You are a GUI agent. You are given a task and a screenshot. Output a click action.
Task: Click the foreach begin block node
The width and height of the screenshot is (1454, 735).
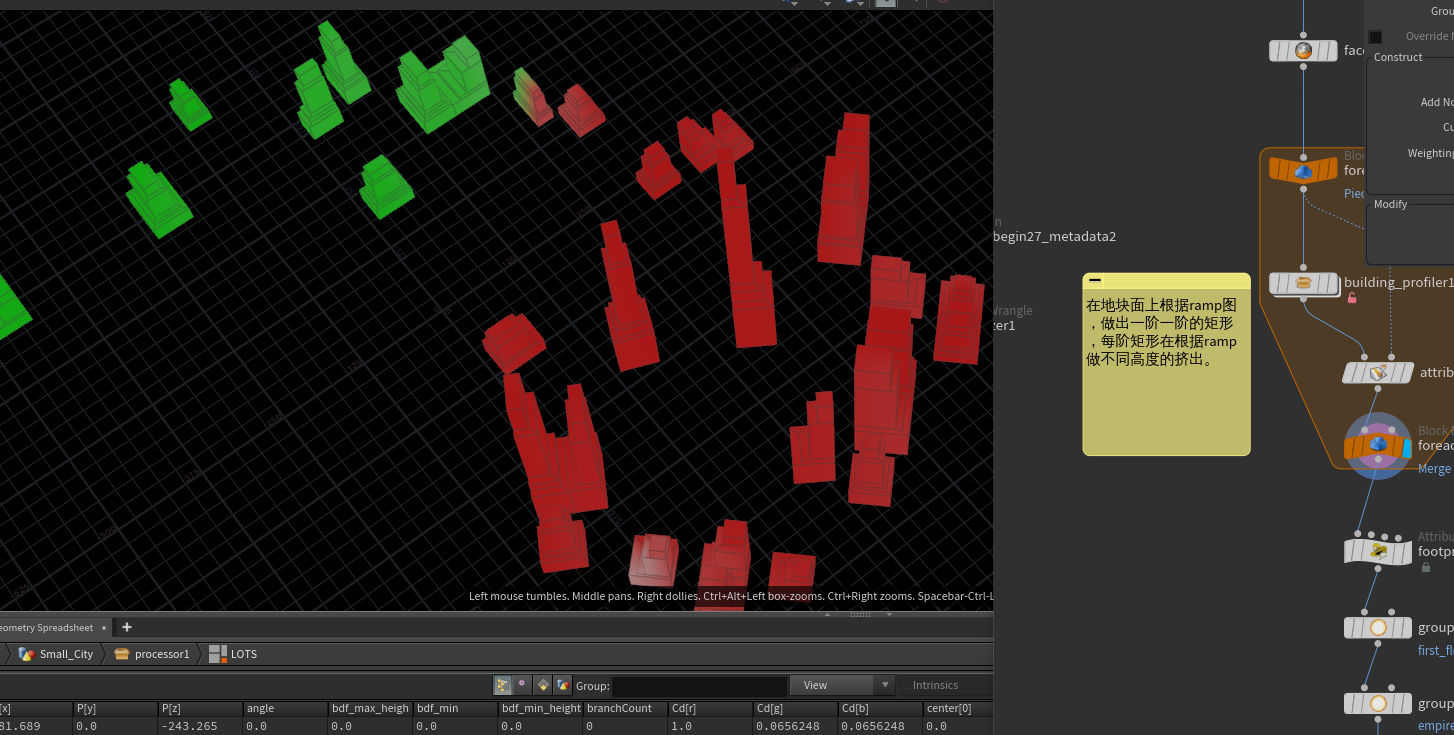(x=1303, y=170)
